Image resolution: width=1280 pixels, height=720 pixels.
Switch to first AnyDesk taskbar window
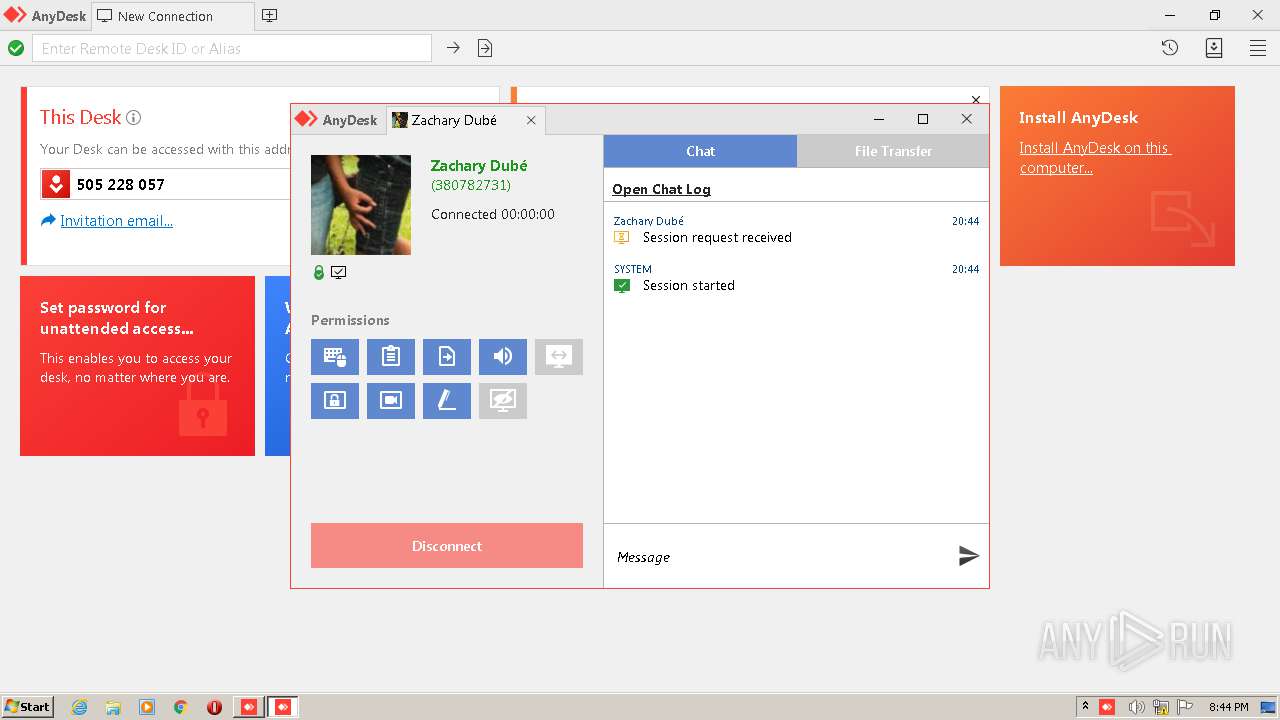[x=248, y=707]
